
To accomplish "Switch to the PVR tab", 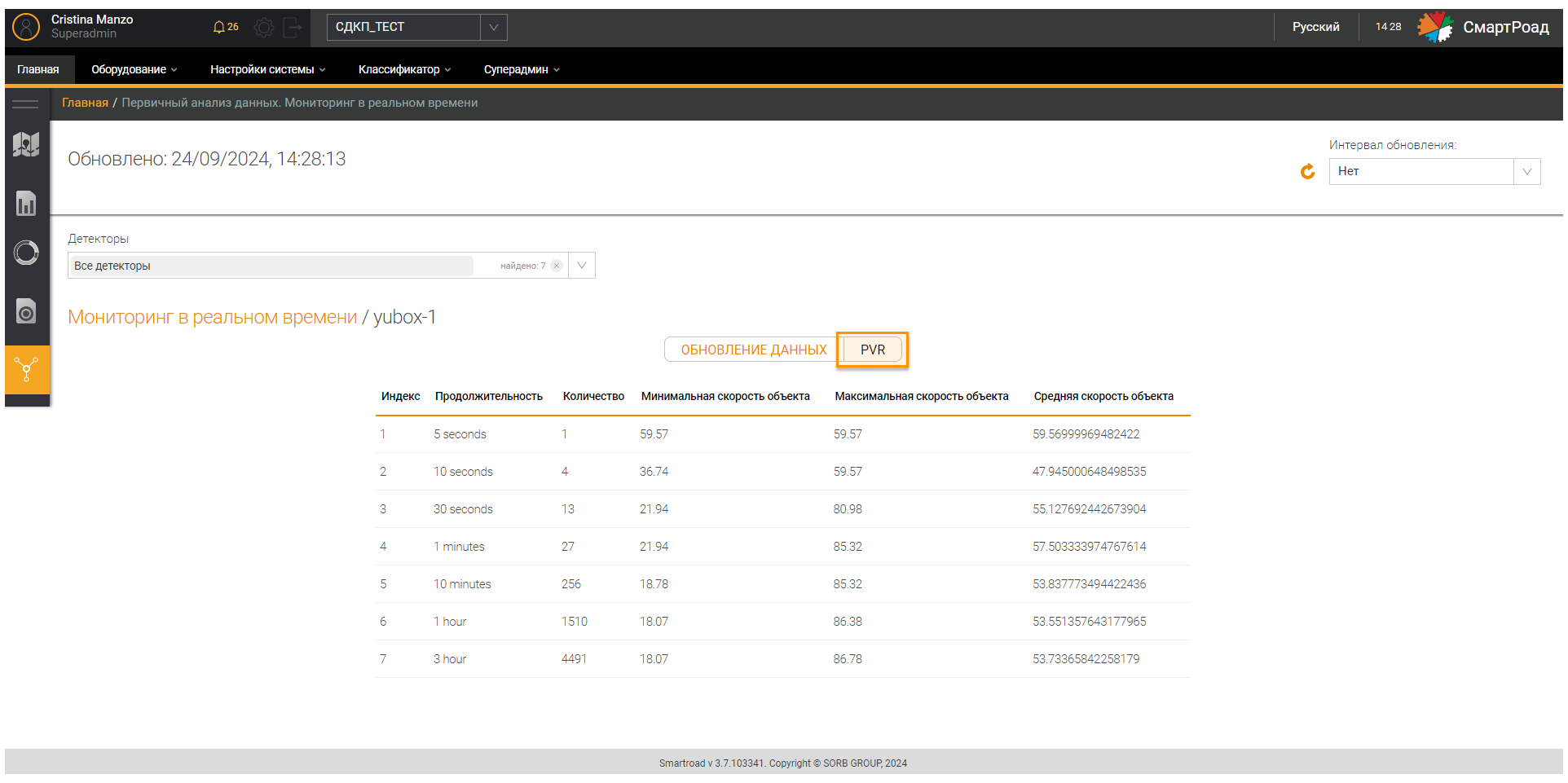I will click(873, 350).
